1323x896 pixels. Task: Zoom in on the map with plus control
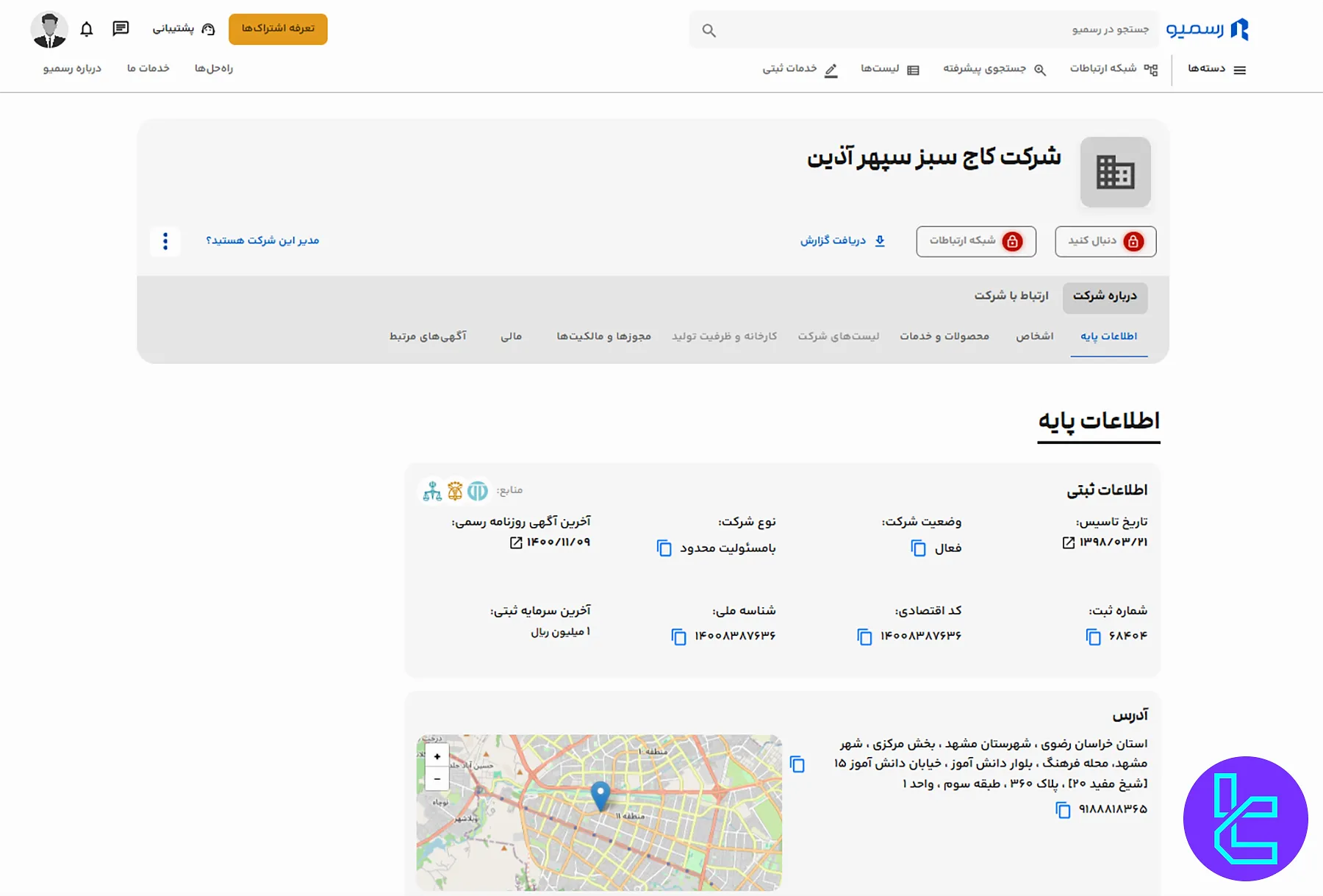pyautogui.click(x=437, y=755)
